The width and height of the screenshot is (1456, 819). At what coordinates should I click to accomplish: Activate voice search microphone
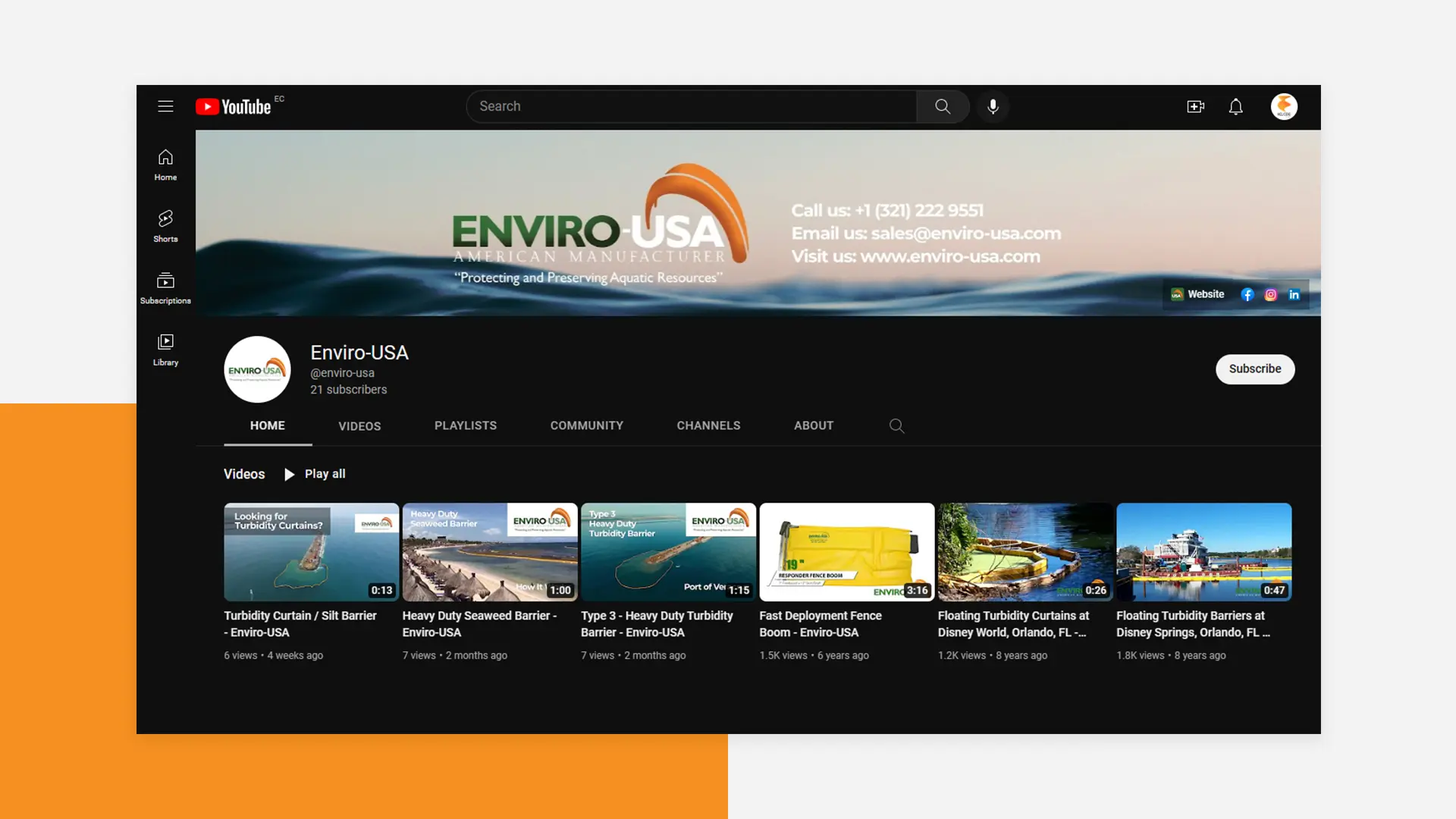[x=993, y=106]
